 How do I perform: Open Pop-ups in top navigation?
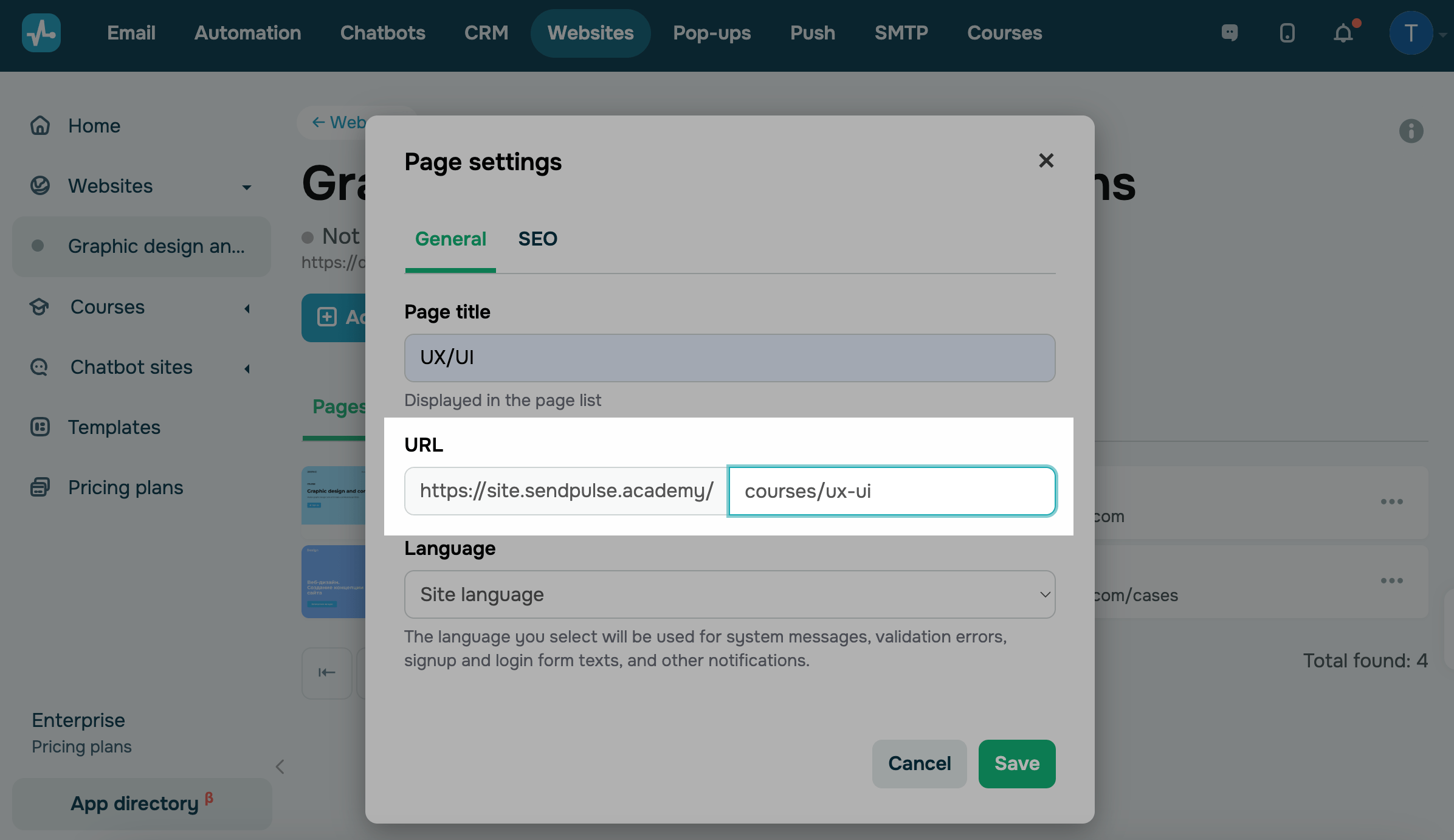712,33
